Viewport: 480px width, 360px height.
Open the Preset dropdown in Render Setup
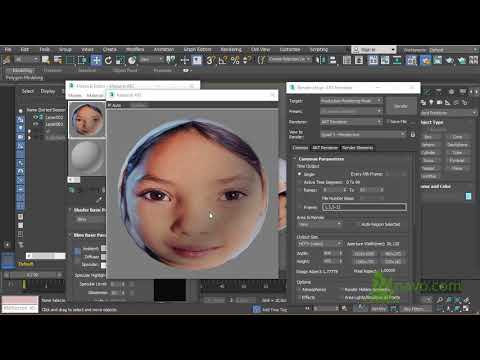351,111
